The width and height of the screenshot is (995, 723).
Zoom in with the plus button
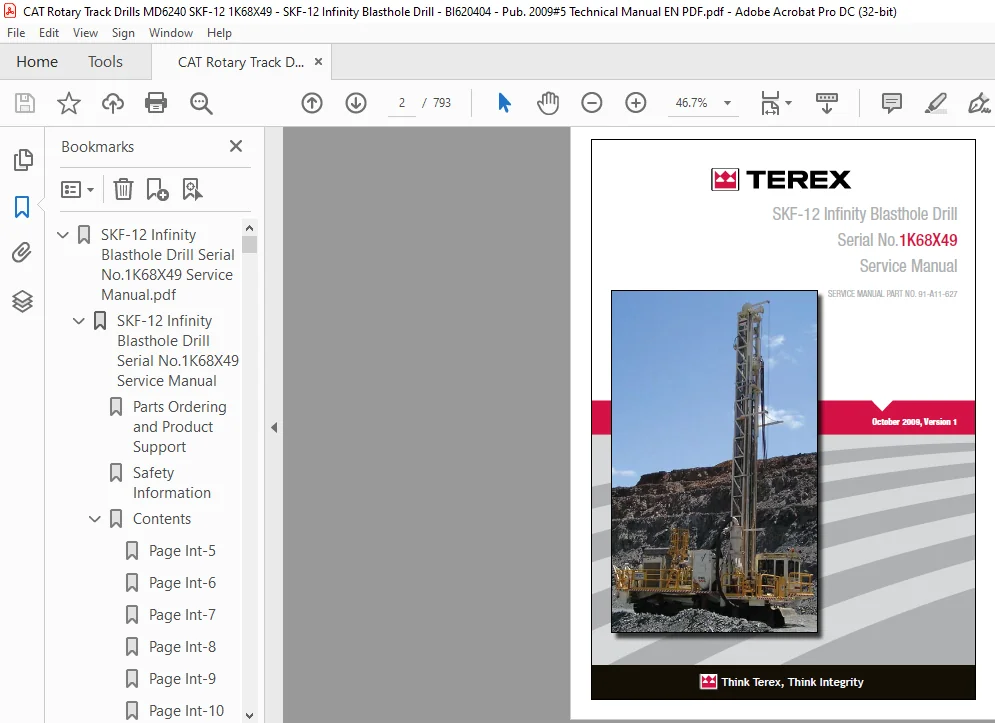(x=636, y=103)
